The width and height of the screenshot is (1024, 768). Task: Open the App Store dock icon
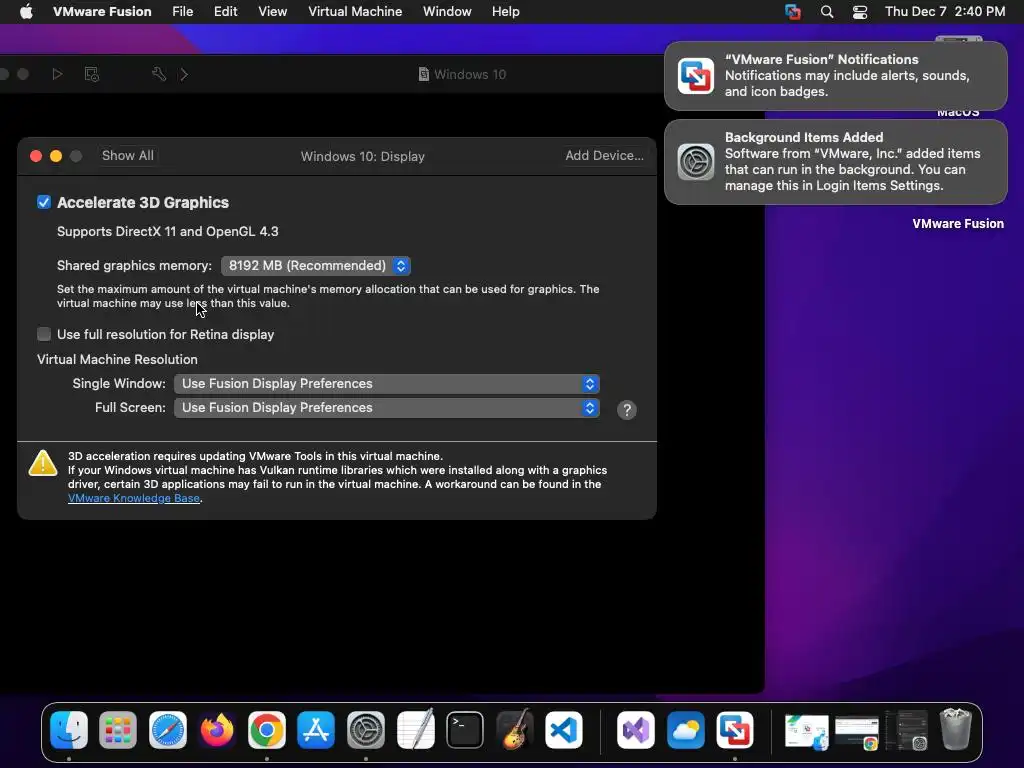click(316, 729)
